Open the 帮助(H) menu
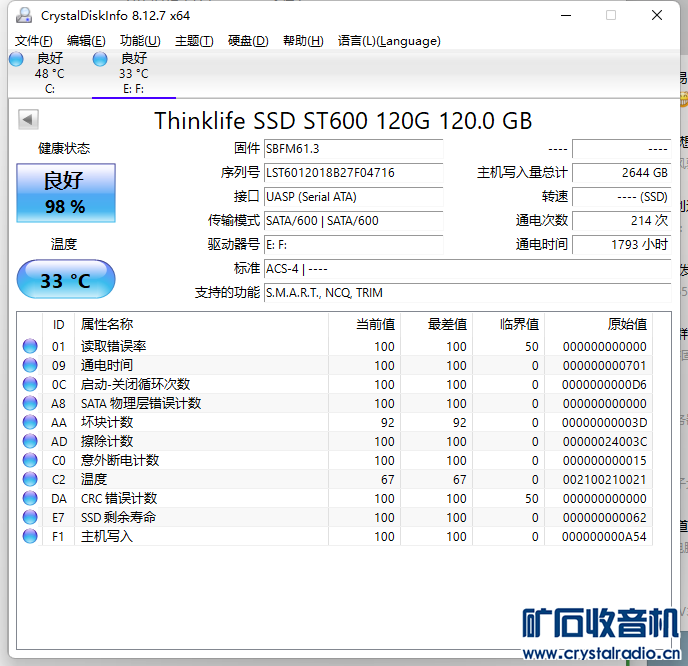 coord(303,41)
